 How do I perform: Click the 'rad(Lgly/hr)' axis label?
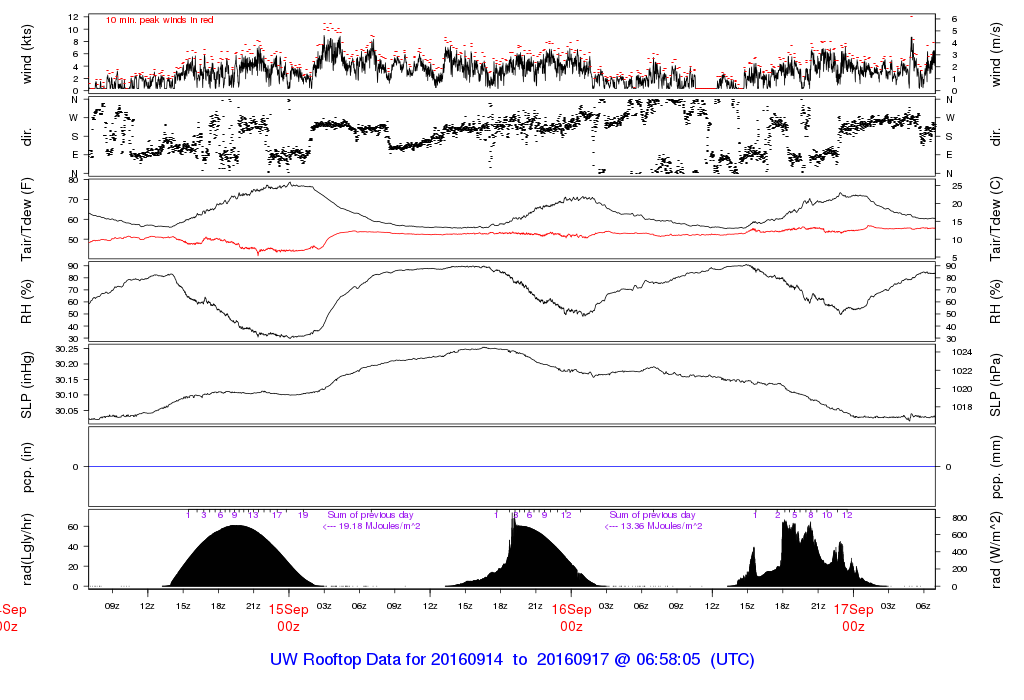(x=27, y=549)
